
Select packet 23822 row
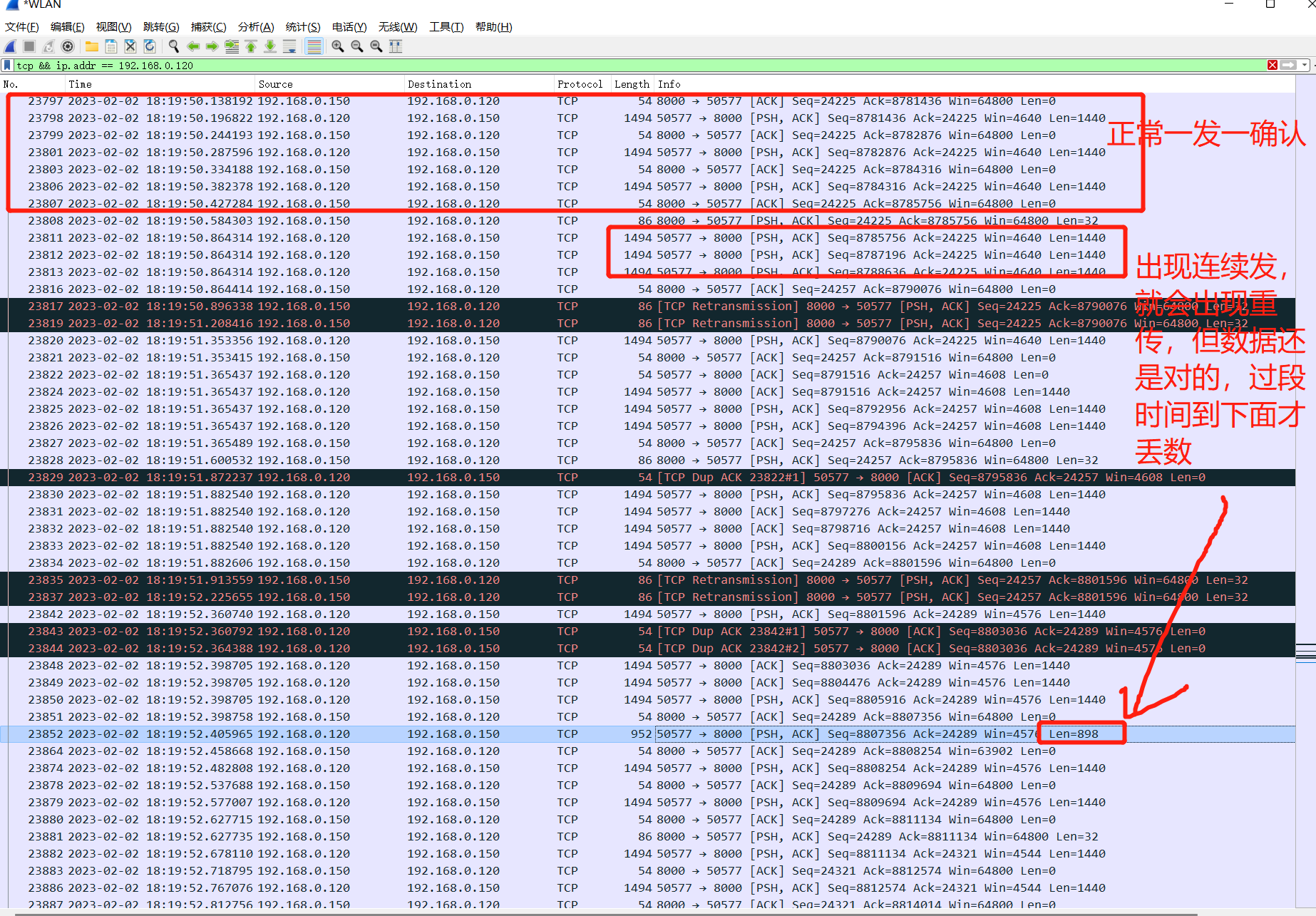647,374
